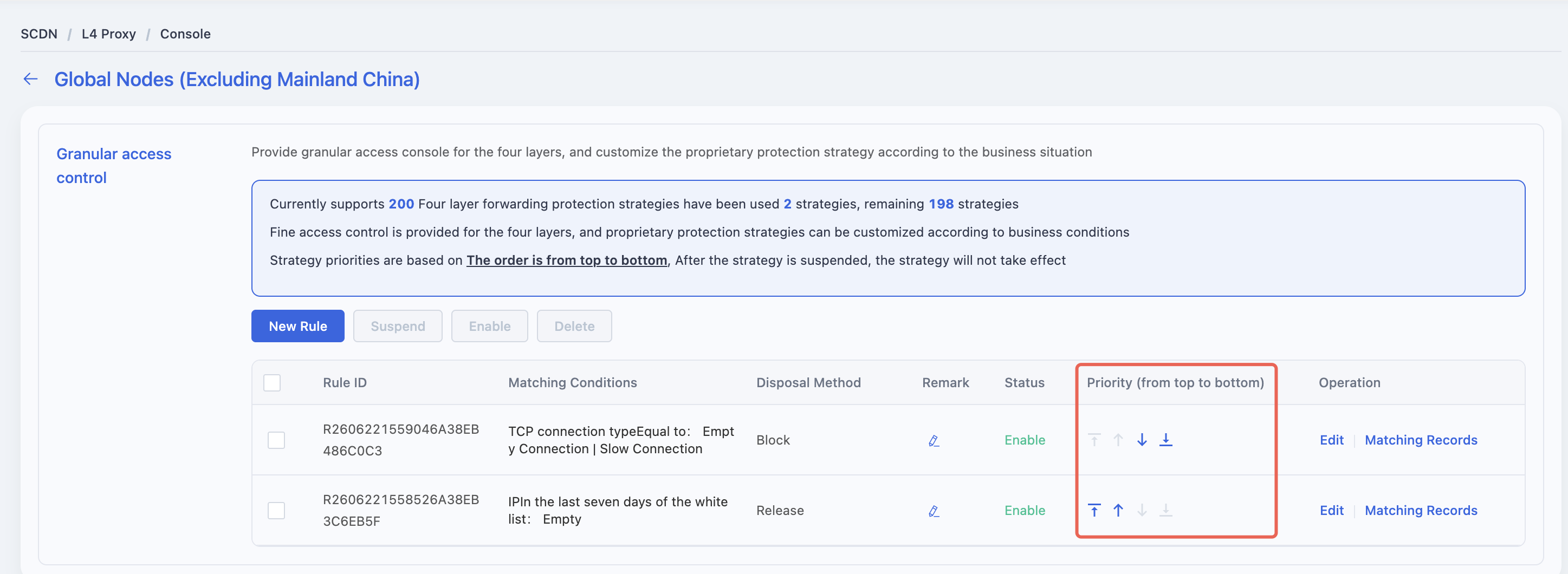Move Block rule up one position
Screen dimensions: 1568x574
click(x=1118, y=440)
